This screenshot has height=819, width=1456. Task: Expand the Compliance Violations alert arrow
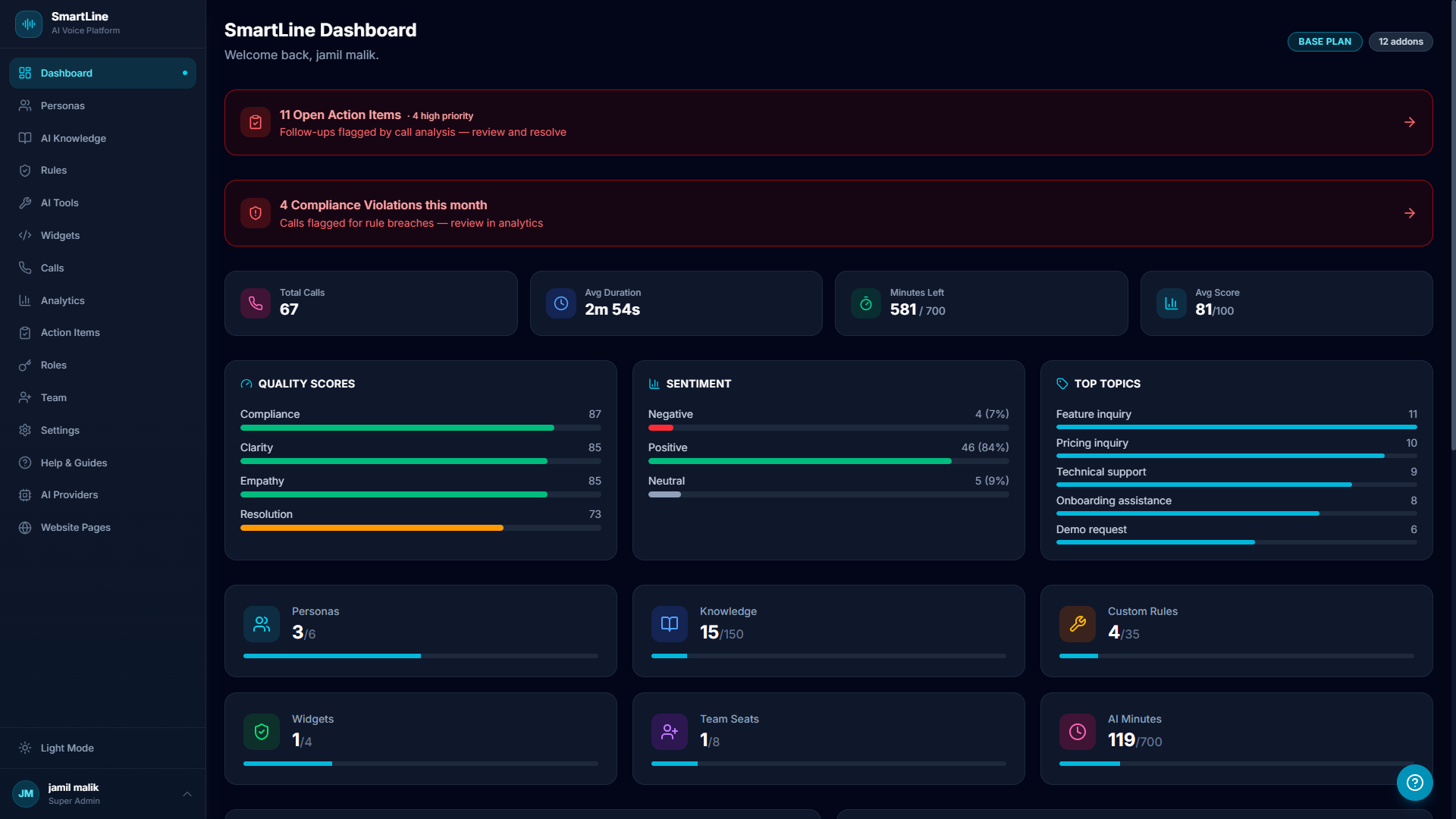[x=1410, y=213]
